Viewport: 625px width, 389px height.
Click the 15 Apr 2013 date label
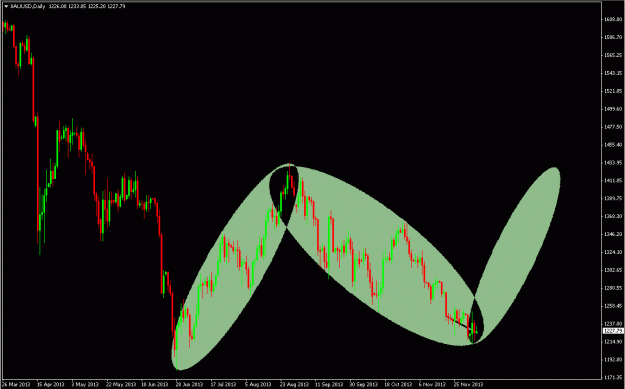click(50, 385)
